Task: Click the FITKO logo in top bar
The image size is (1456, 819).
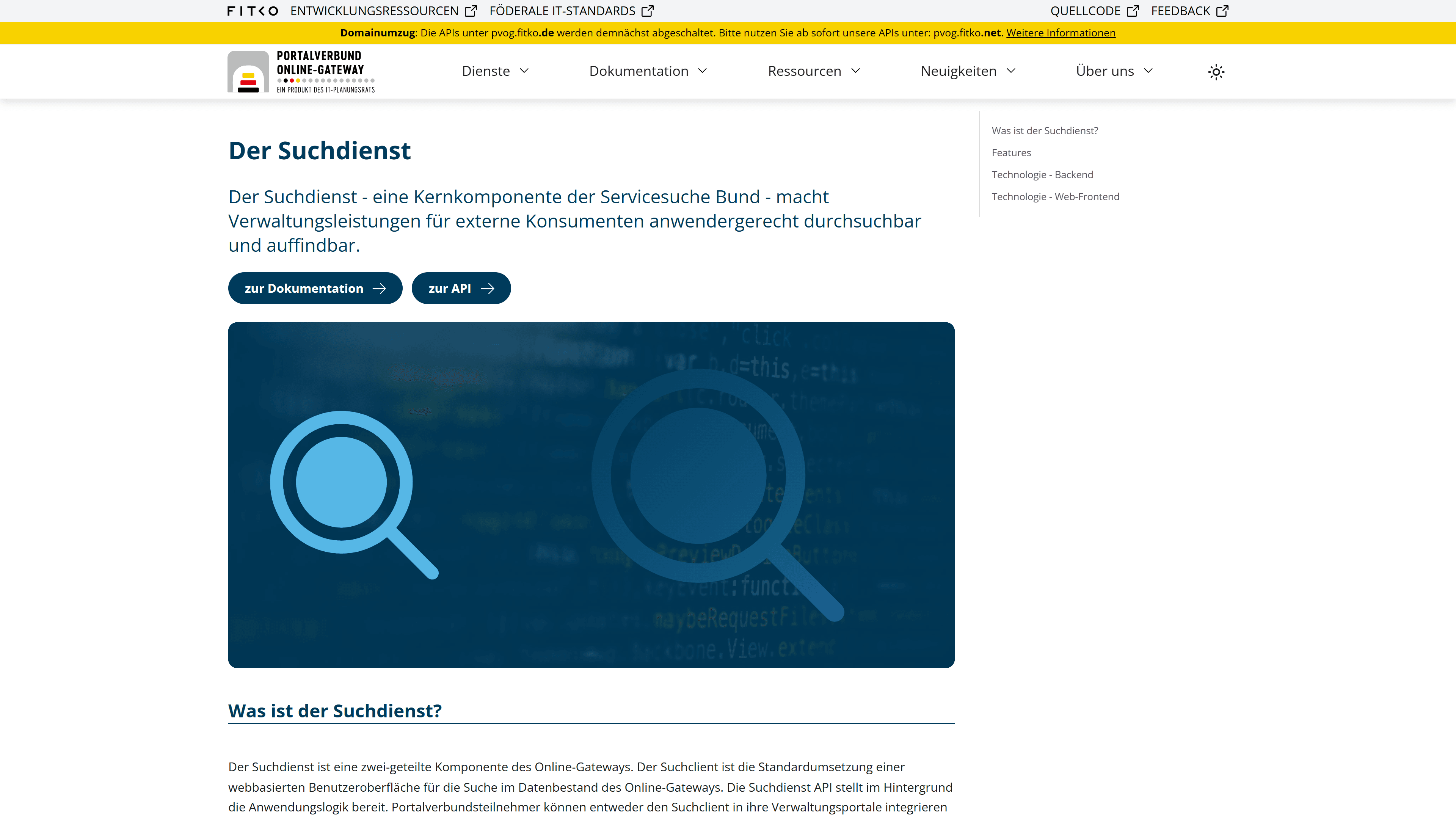Action: tap(253, 11)
